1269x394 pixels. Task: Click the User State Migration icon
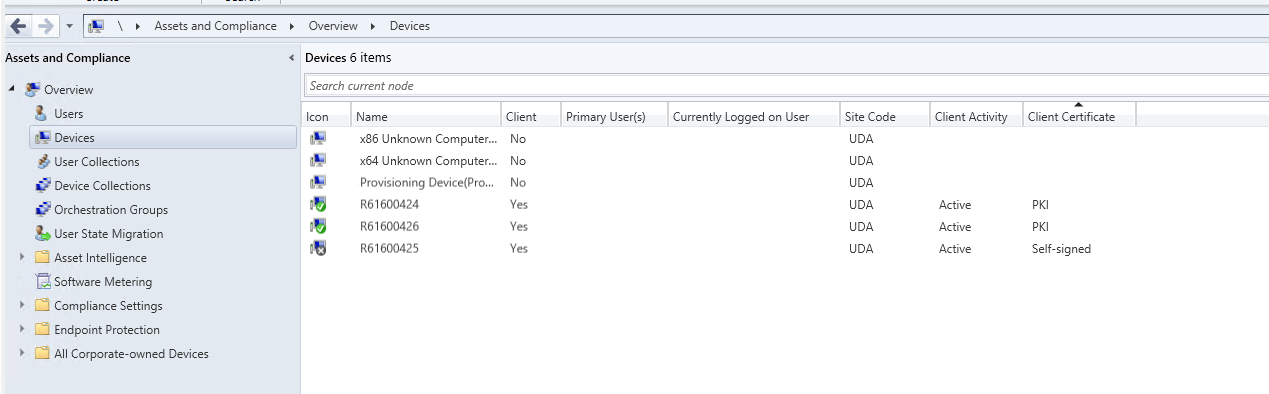click(x=42, y=234)
